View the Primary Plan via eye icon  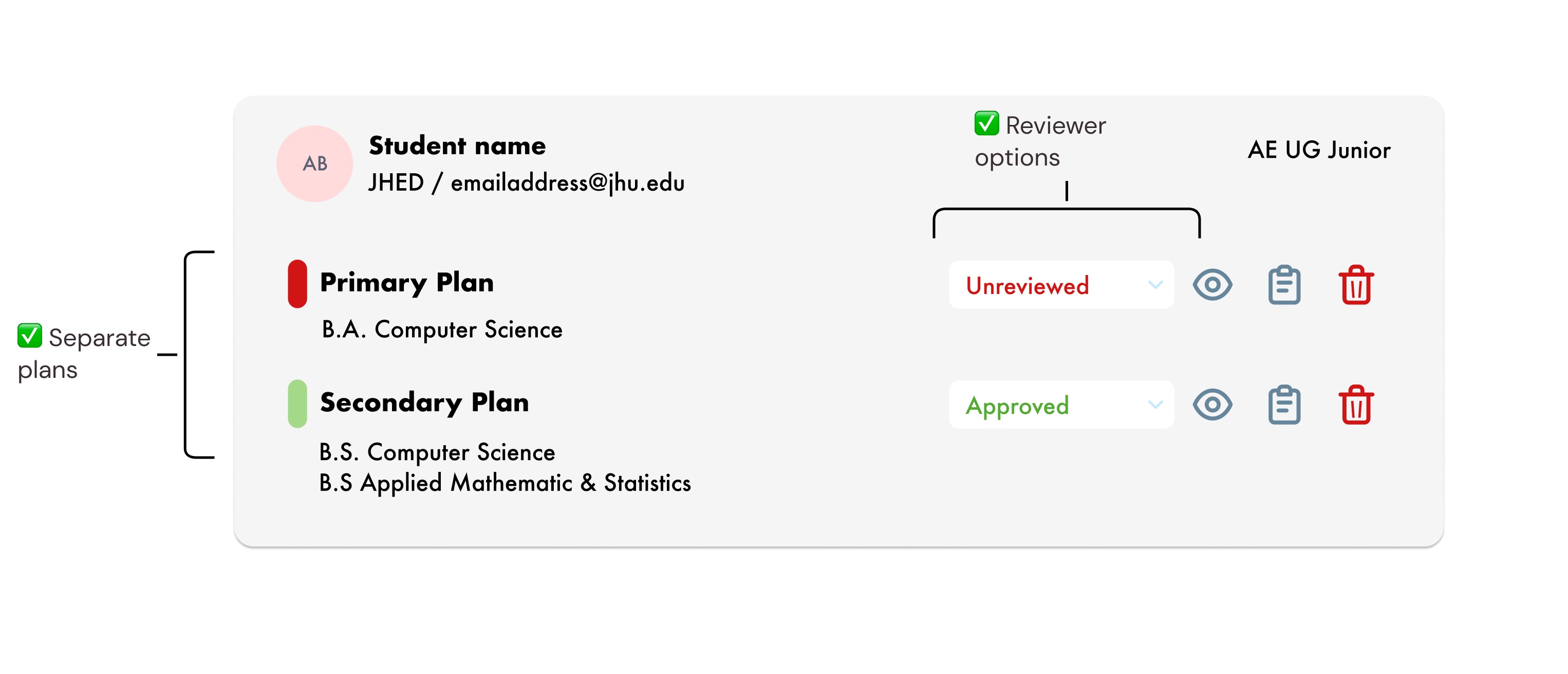click(x=1212, y=285)
